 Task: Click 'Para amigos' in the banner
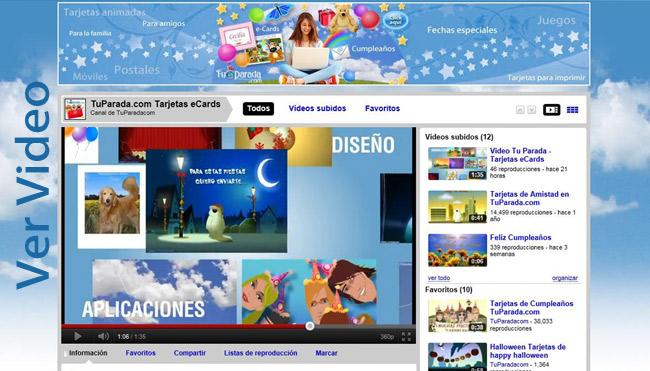click(x=164, y=24)
